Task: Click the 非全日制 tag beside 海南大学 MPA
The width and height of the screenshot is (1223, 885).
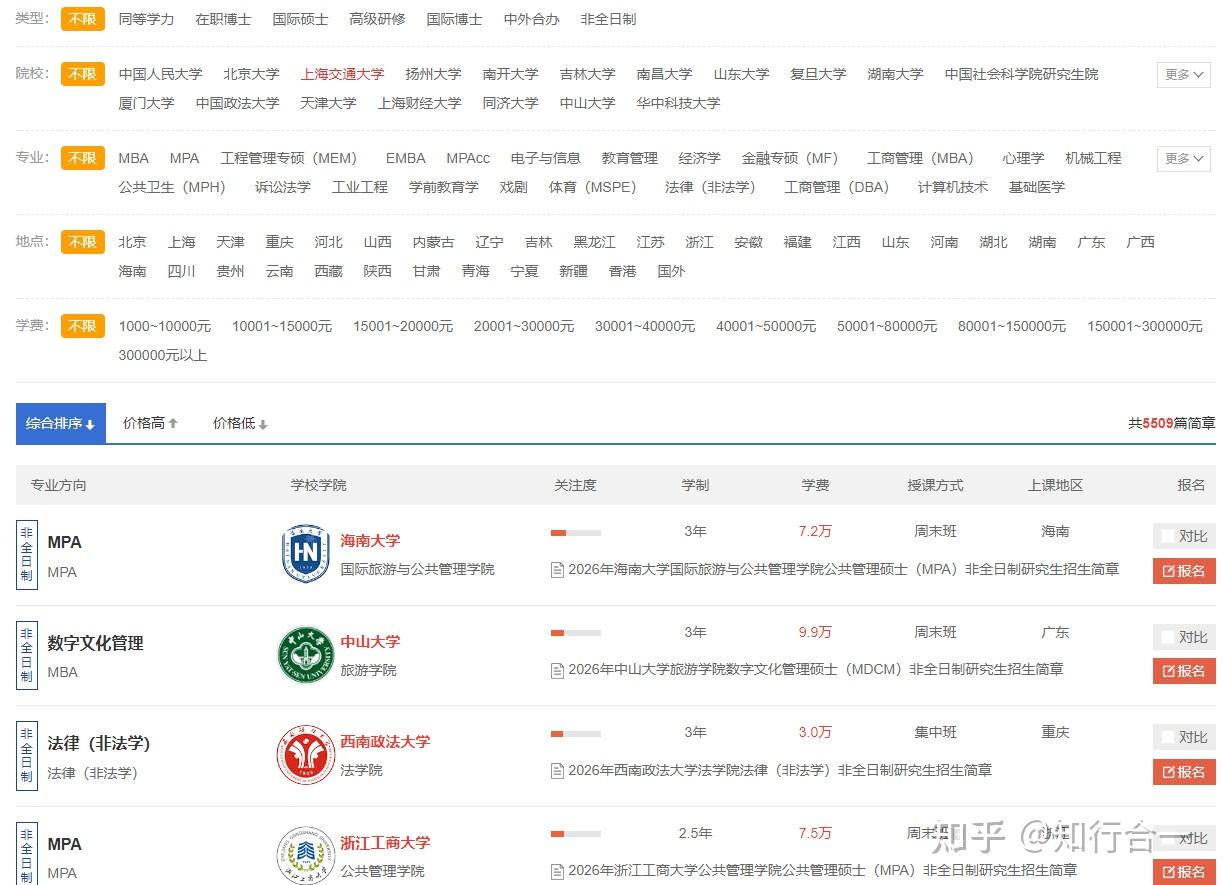Action: [27, 555]
